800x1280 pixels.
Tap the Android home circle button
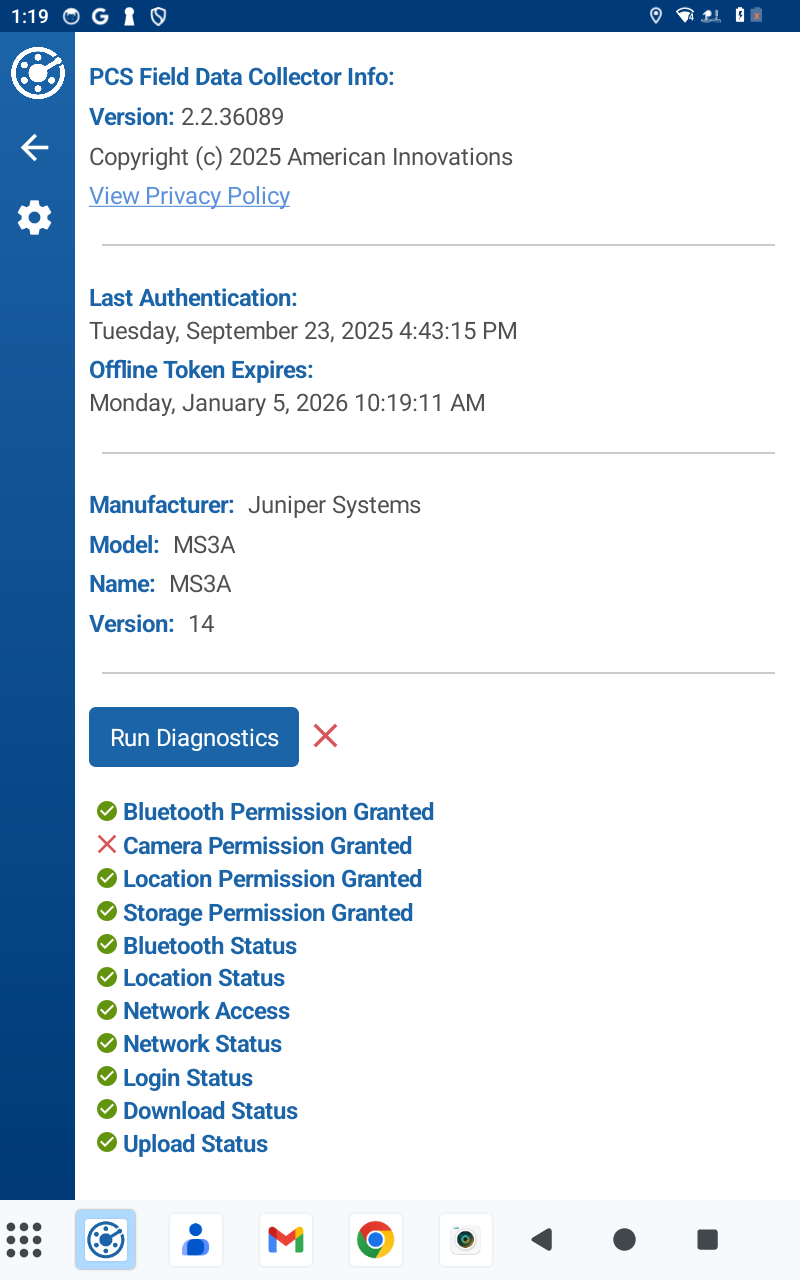click(x=624, y=1240)
